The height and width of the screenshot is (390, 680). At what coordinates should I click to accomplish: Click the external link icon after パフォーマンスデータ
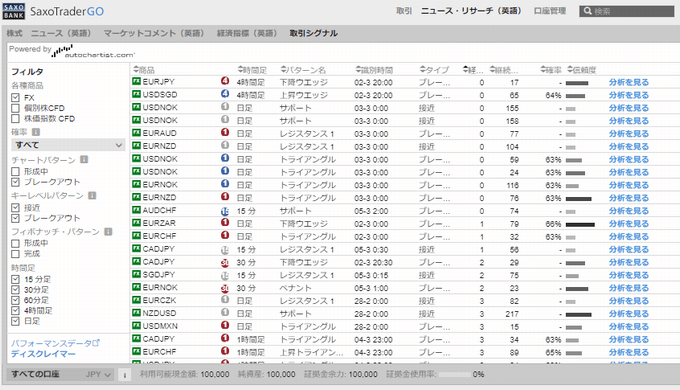coord(96,343)
